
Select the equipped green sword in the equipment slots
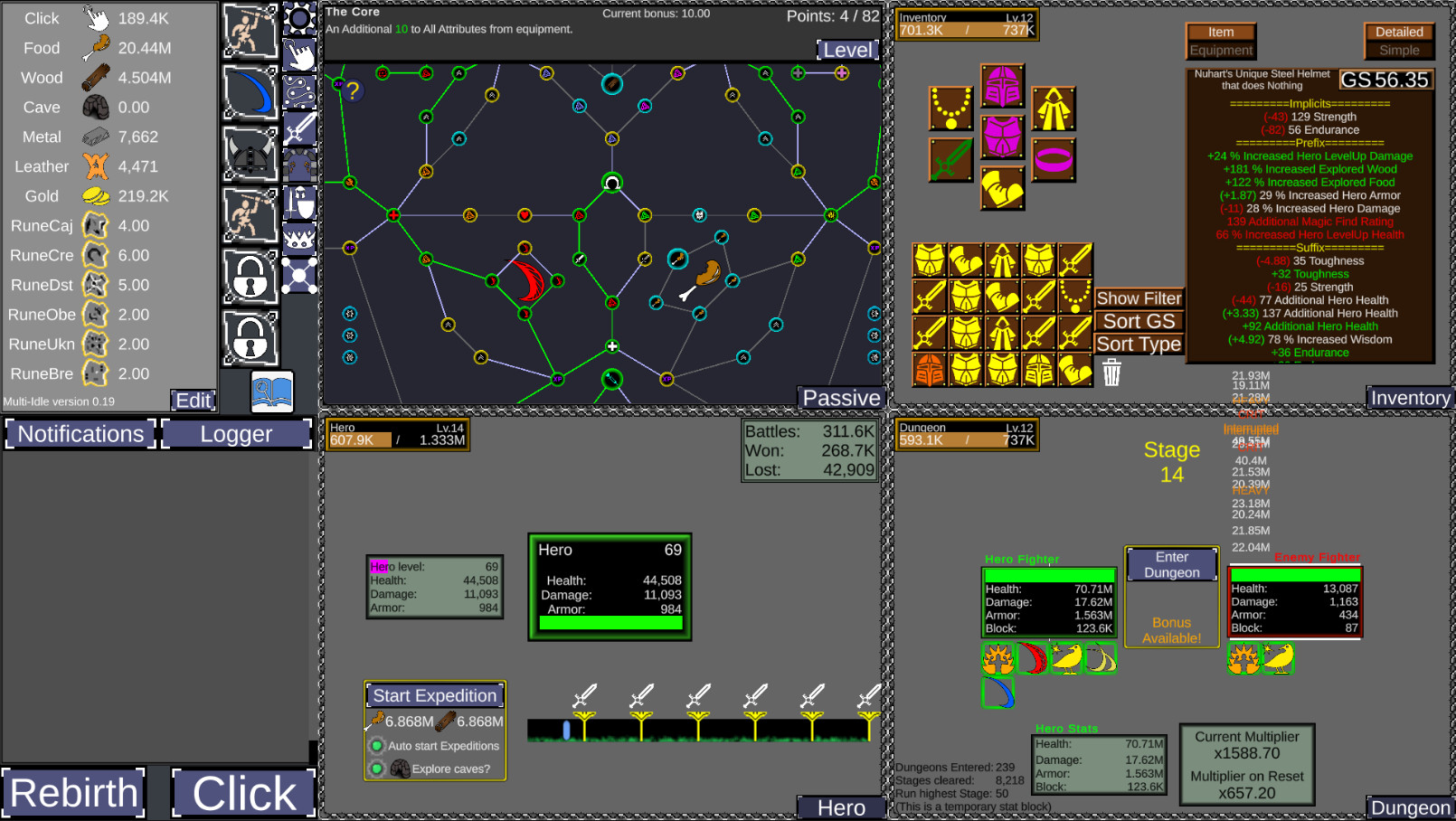[x=950, y=159]
